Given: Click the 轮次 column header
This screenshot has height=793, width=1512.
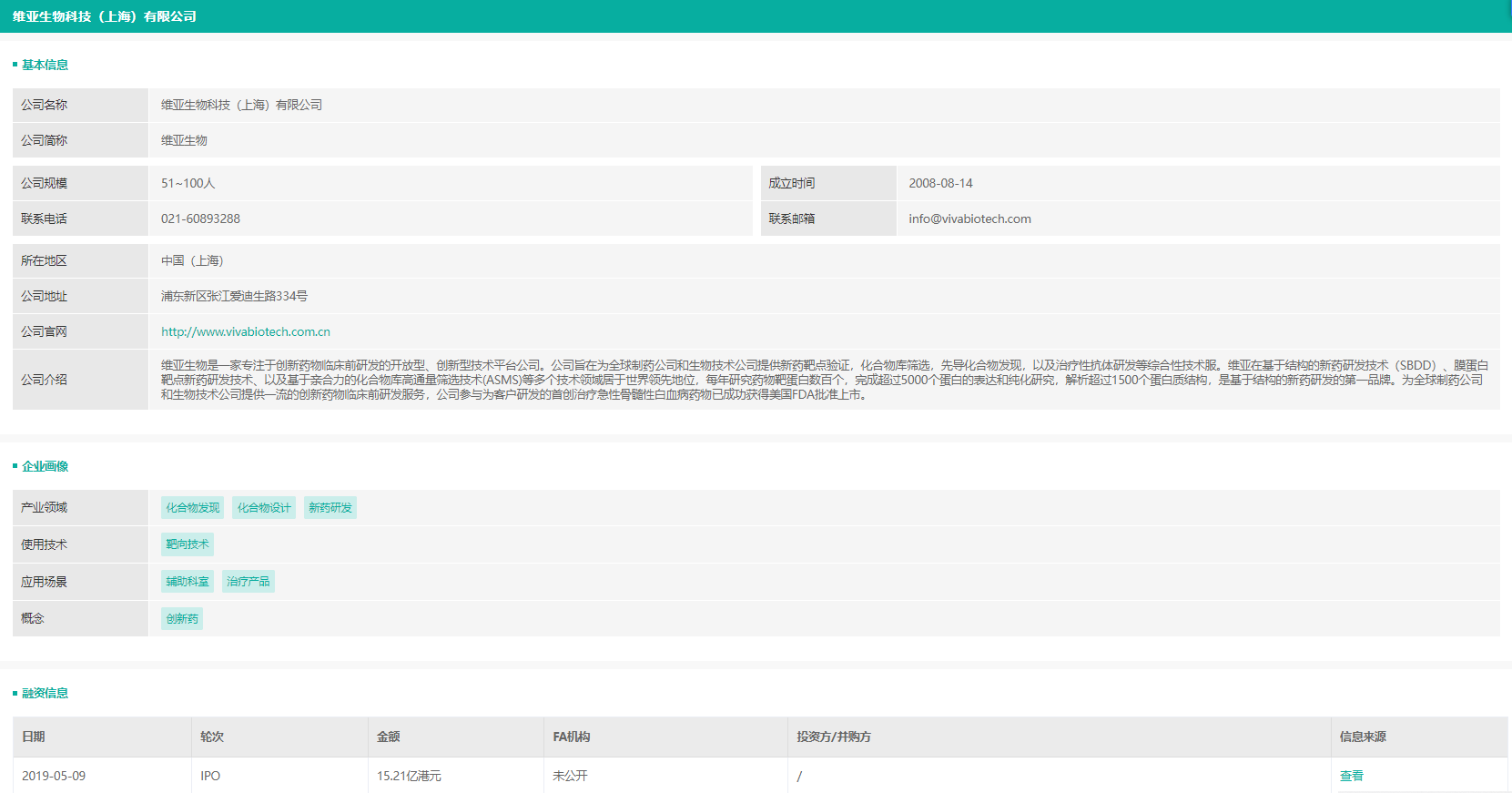Looking at the screenshot, I should pos(212,737).
